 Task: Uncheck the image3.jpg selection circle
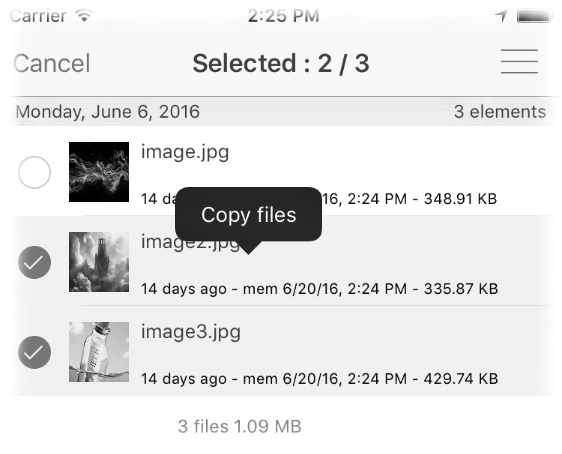point(34,352)
